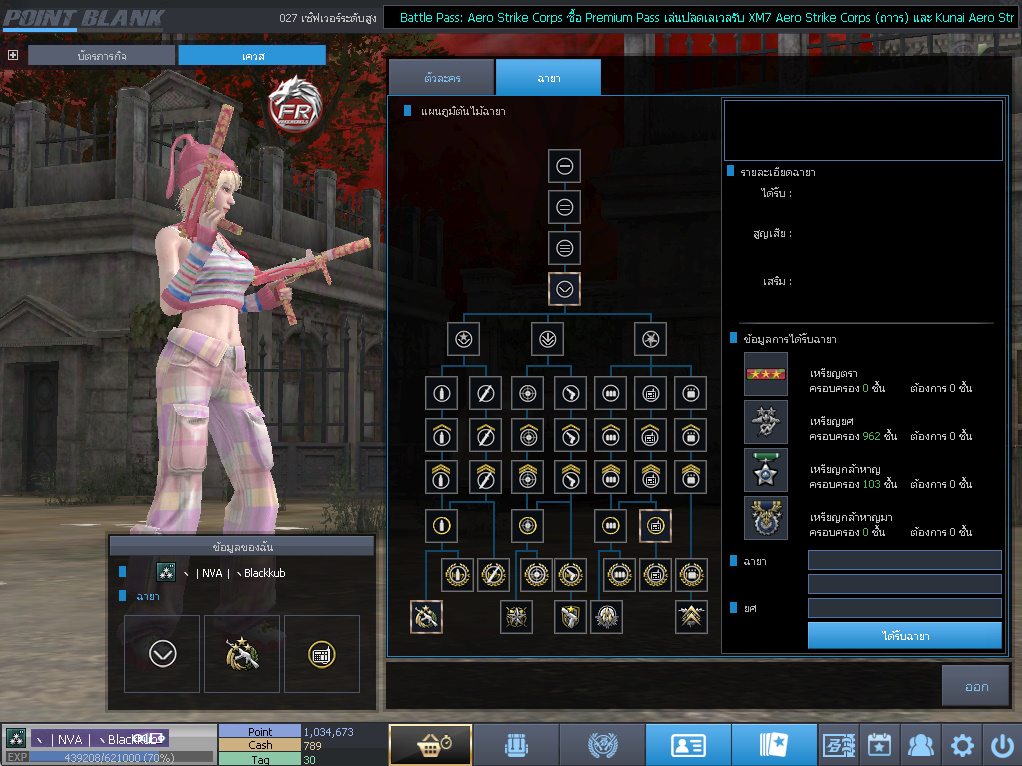
Task: Select the first equipped title slot with chevron
Action: tap(162, 654)
